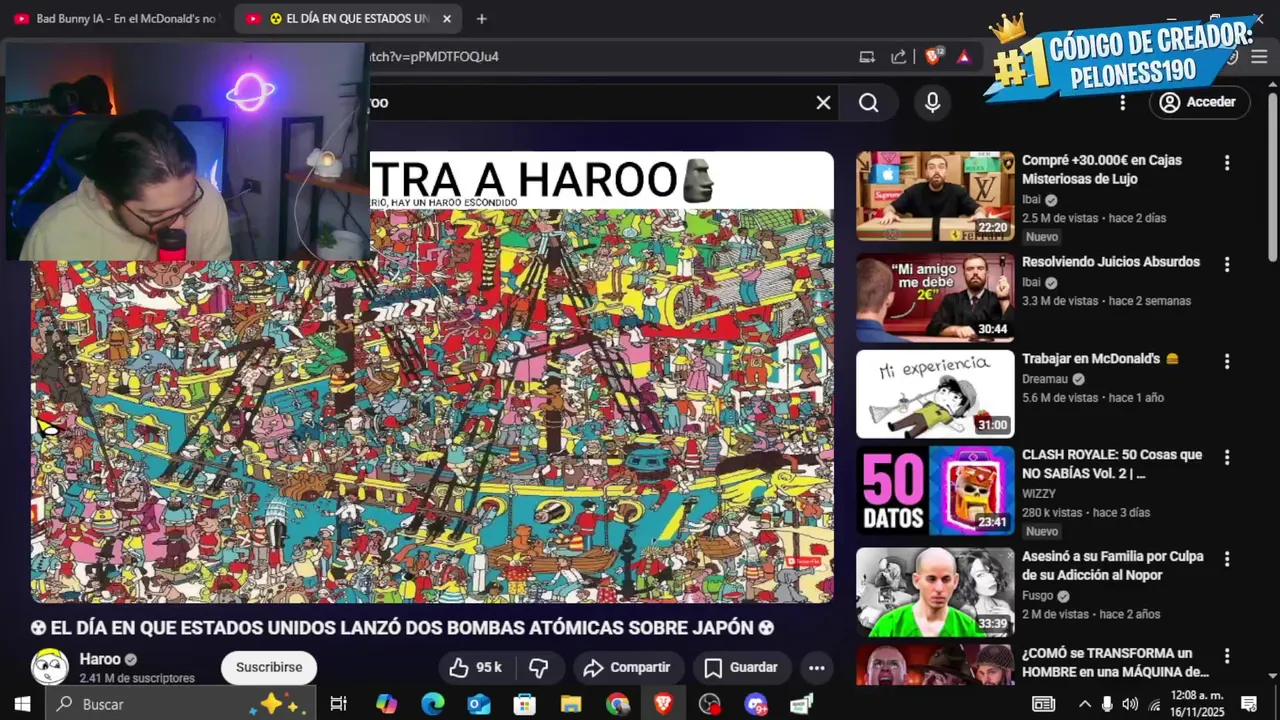Click the Brave Rewards triangle icon
This screenshot has width=1280, height=720.
(x=963, y=57)
